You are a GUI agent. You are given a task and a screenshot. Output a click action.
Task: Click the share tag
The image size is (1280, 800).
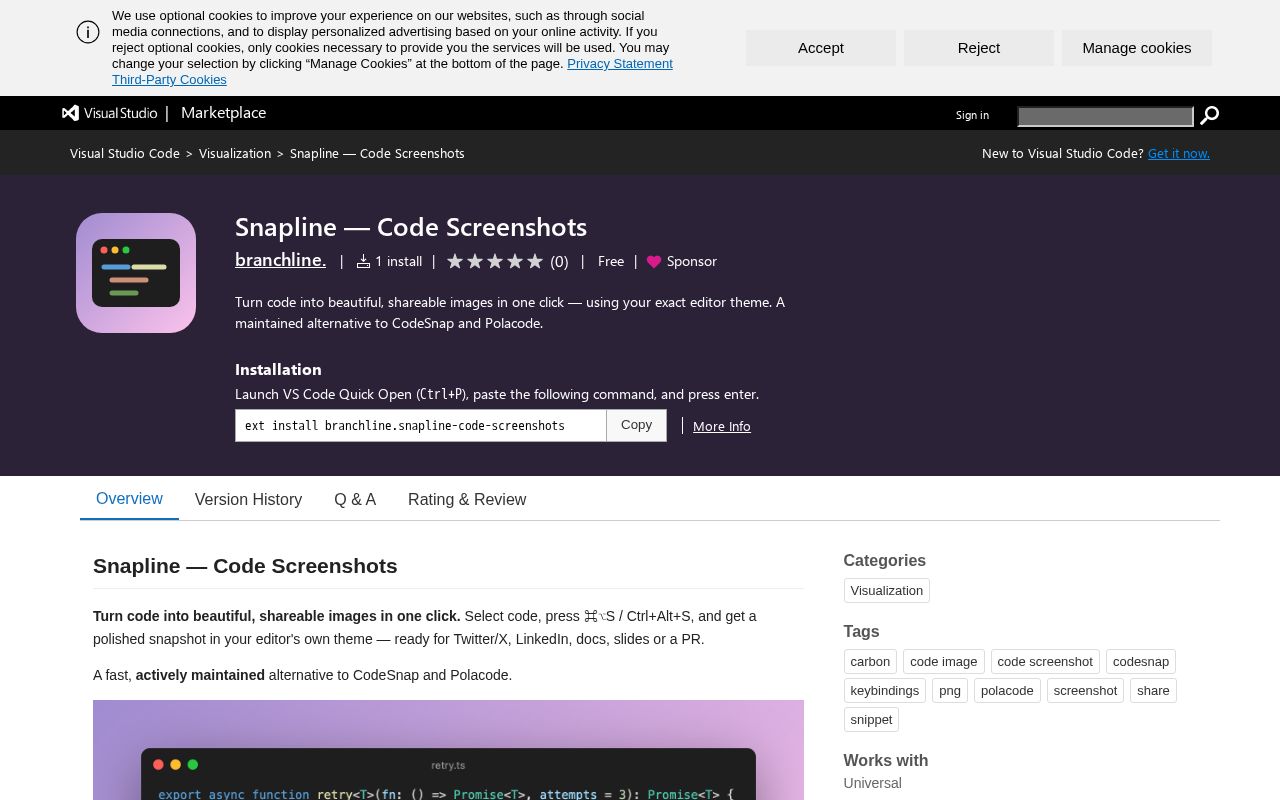click(x=1153, y=691)
